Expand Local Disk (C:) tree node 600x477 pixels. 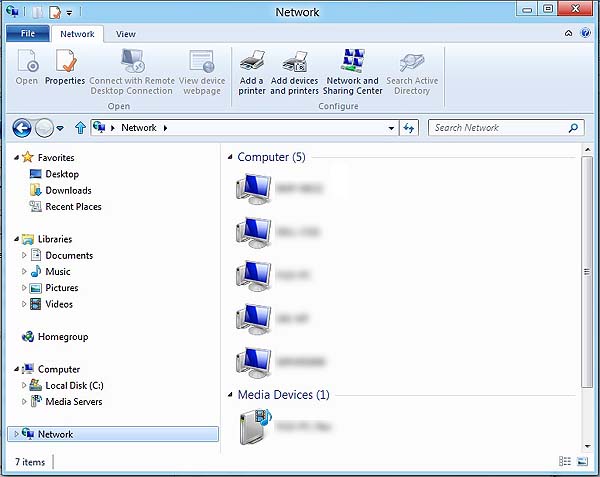pyautogui.click(x=25, y=386)
